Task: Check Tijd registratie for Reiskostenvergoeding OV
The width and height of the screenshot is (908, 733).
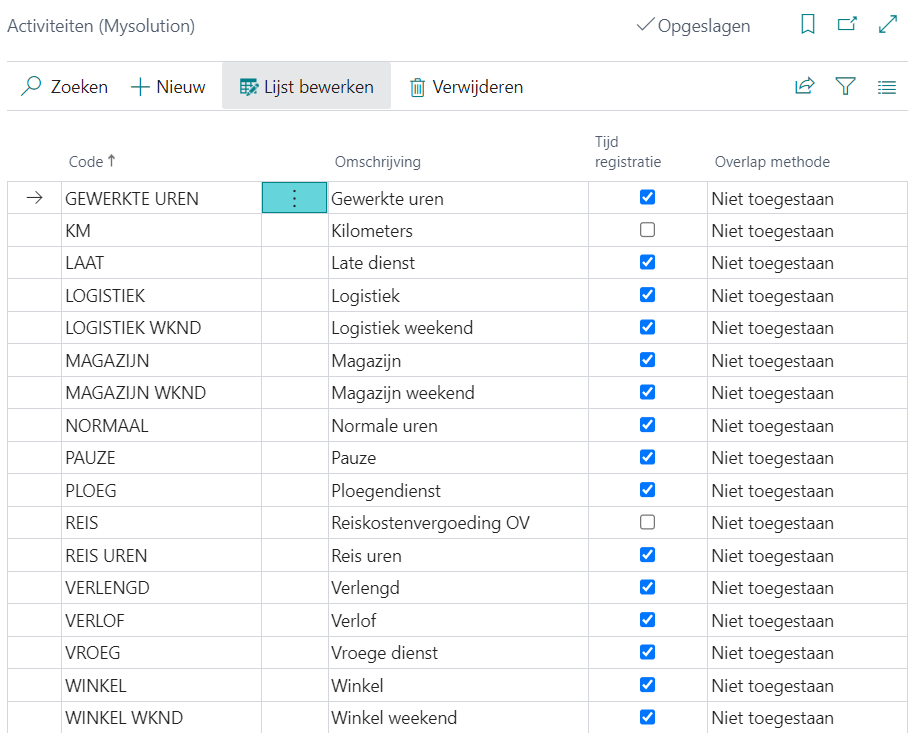Action: [x=647, y=522]
